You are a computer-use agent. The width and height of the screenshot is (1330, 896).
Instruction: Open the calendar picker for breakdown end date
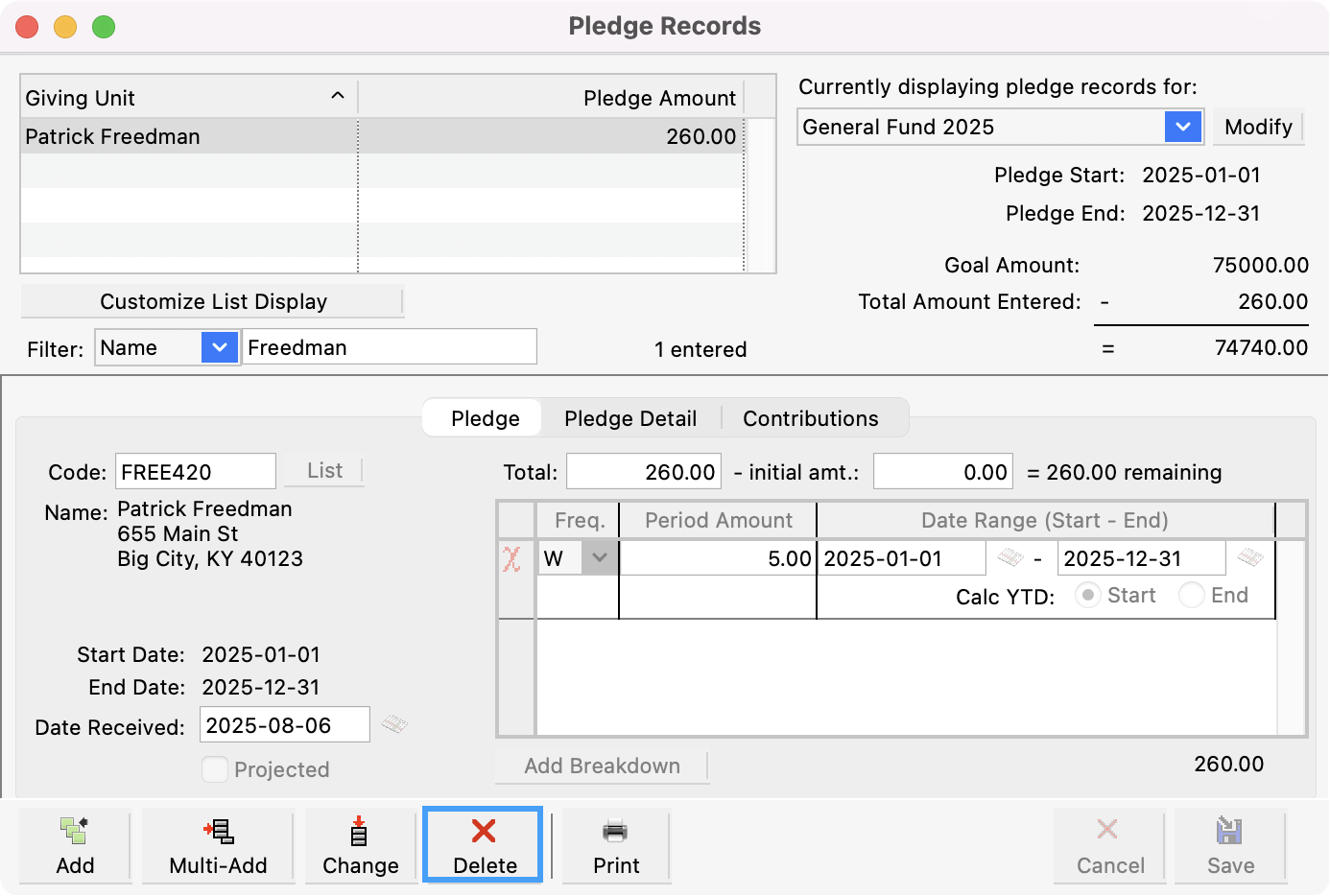(1249, 556)
